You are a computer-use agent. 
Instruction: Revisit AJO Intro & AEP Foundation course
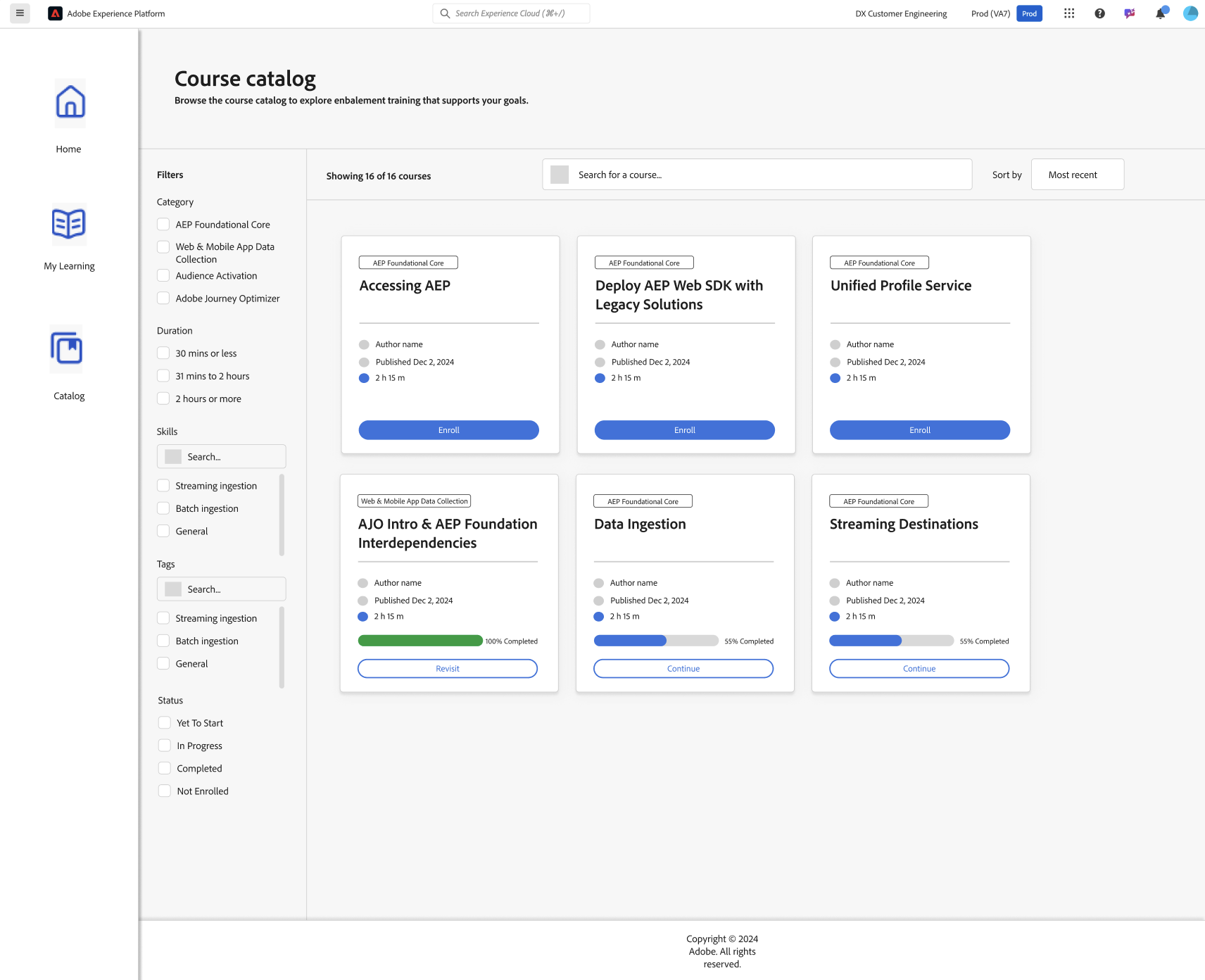click(x=448, y=669)
